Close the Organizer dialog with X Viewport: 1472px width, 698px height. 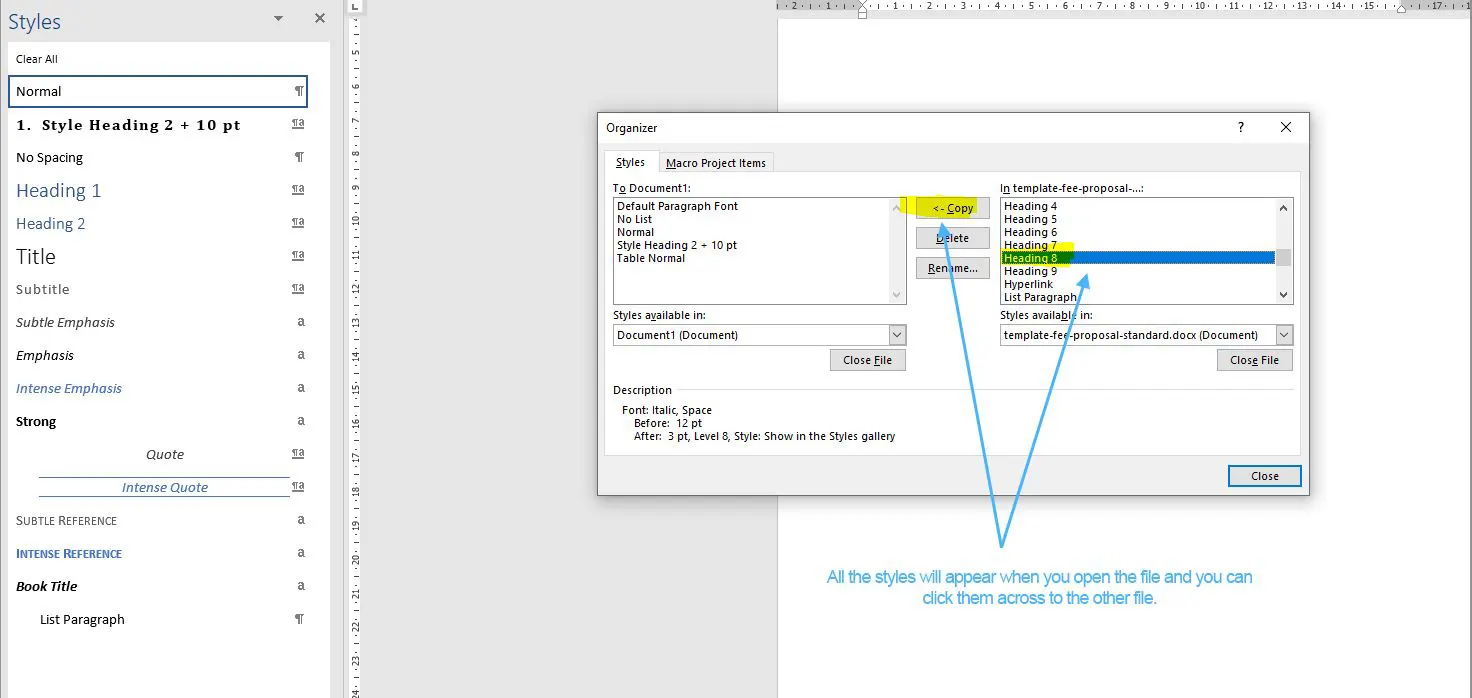(1286, 127)
